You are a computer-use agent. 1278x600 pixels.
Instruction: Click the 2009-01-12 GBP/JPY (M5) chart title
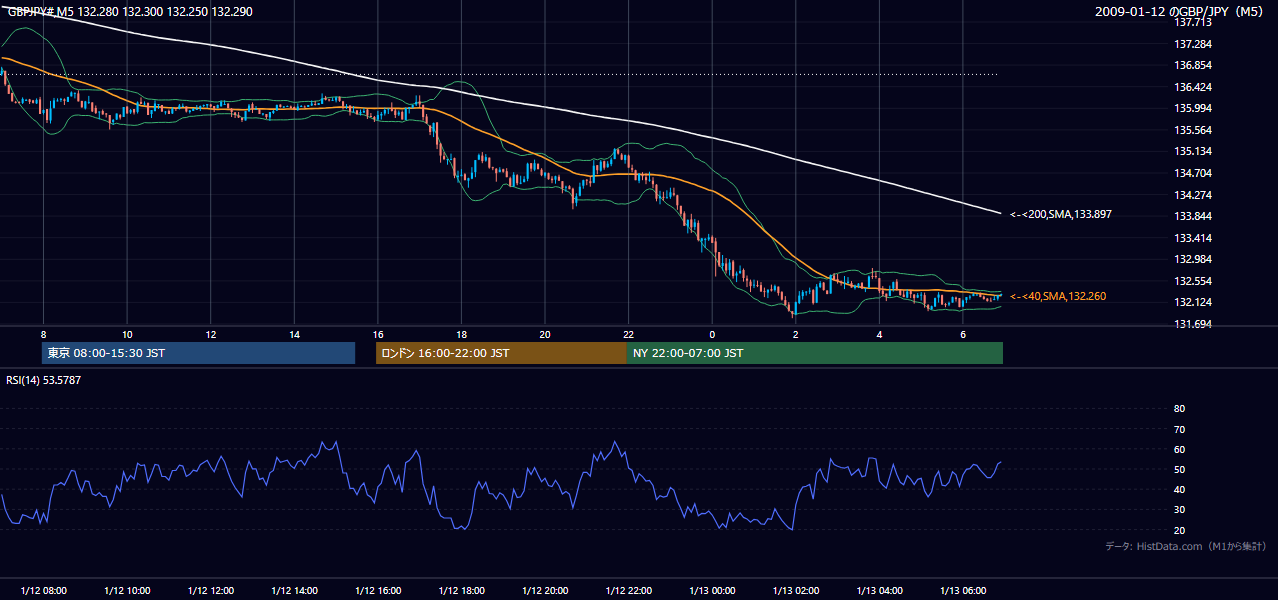1181,11
